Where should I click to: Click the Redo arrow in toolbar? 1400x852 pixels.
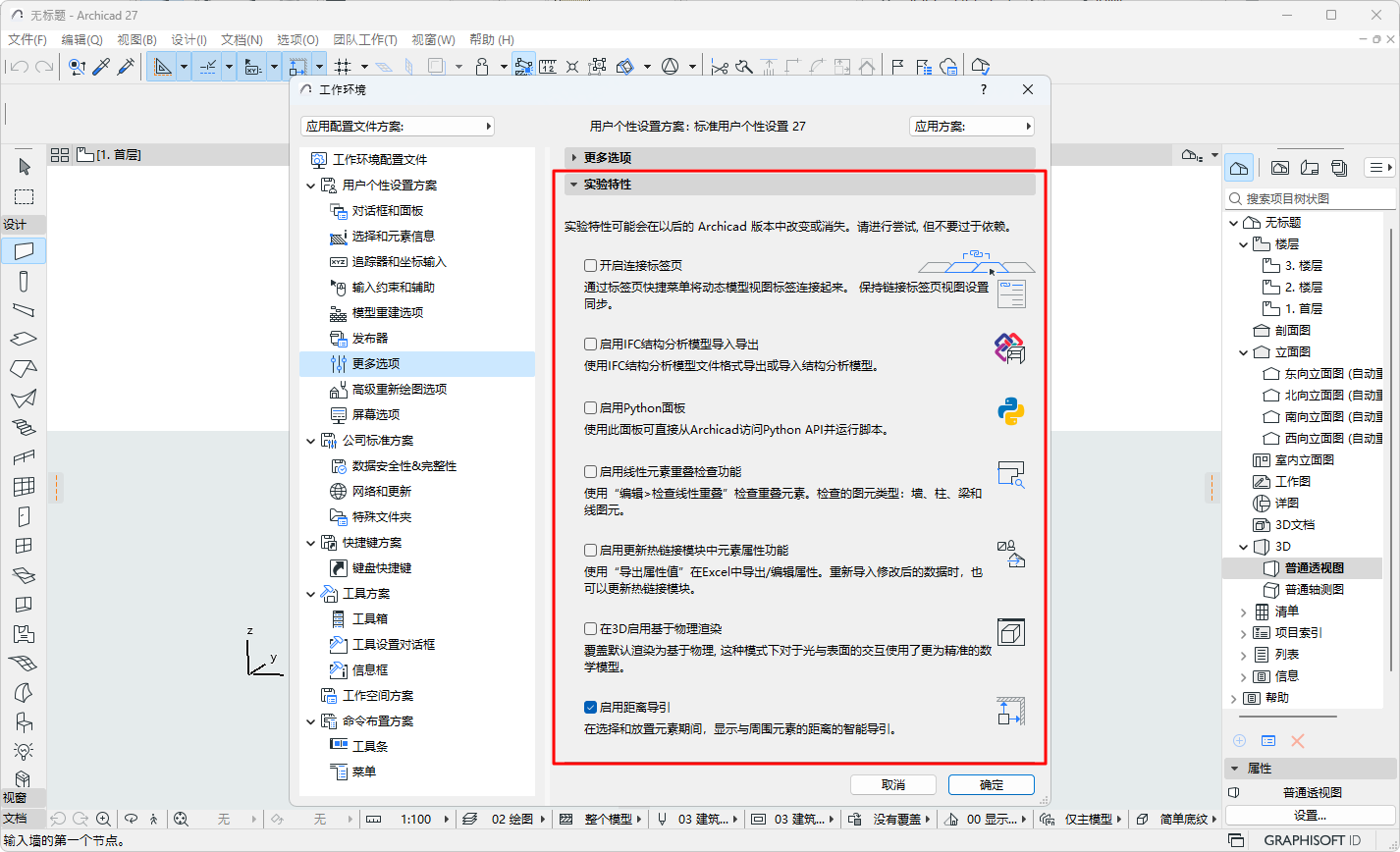tap(43, 67)
